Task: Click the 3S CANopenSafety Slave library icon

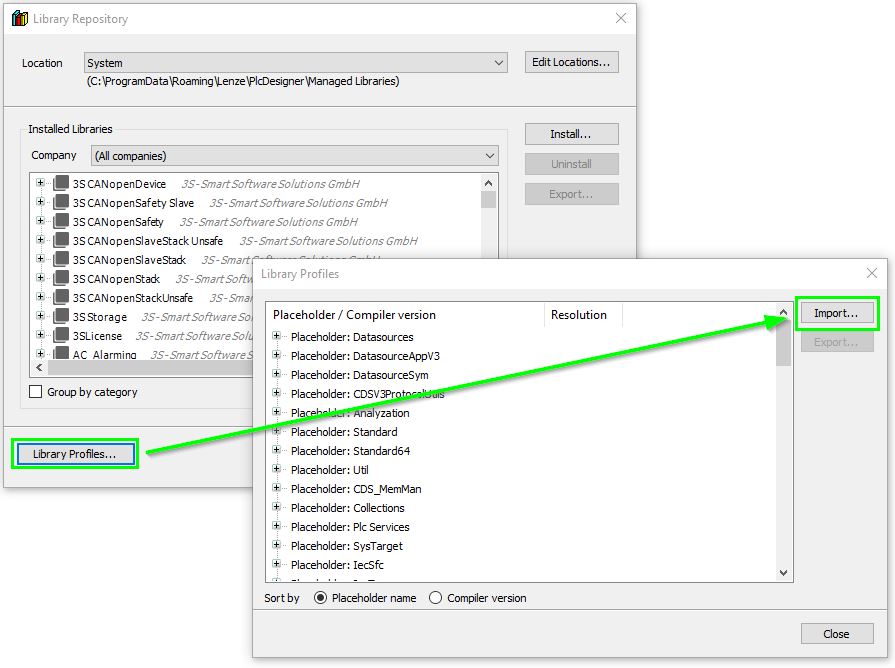Action: (61, 203)
